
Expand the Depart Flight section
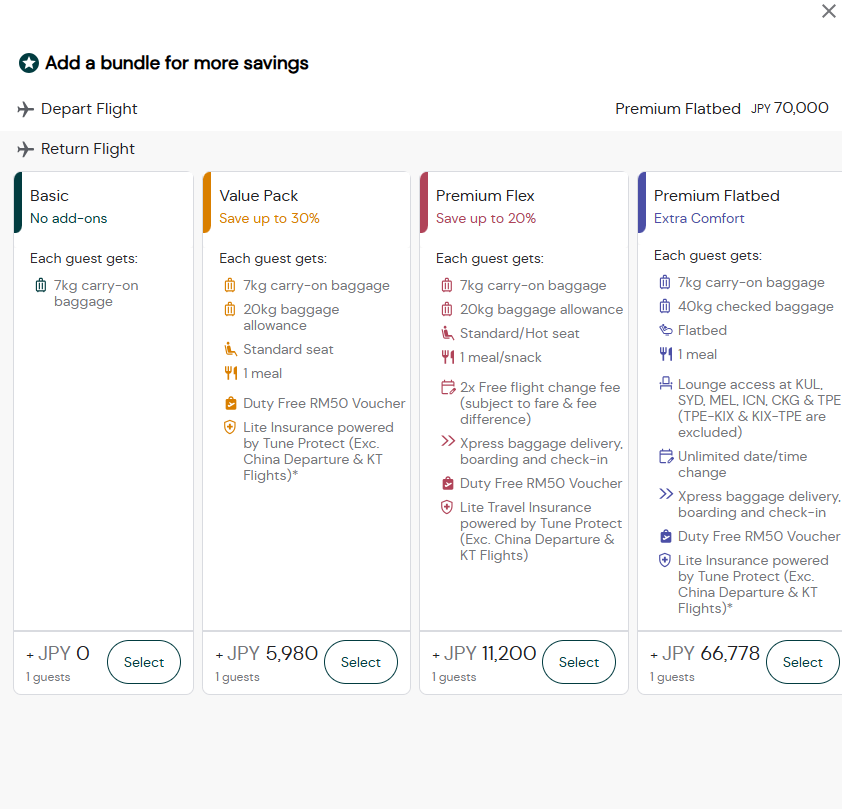tap(89, 109)
